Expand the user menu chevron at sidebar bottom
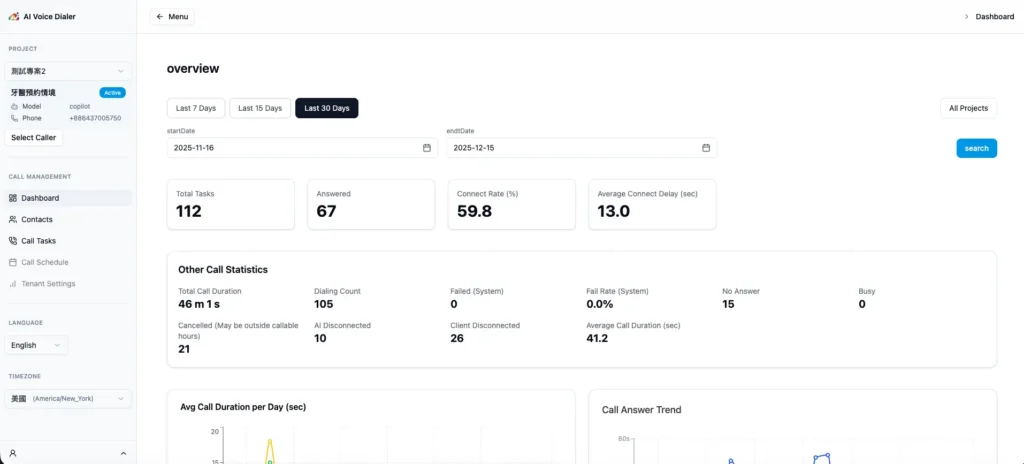The height and width of the screenshot is (464, 1024). [x=123, y=453]
